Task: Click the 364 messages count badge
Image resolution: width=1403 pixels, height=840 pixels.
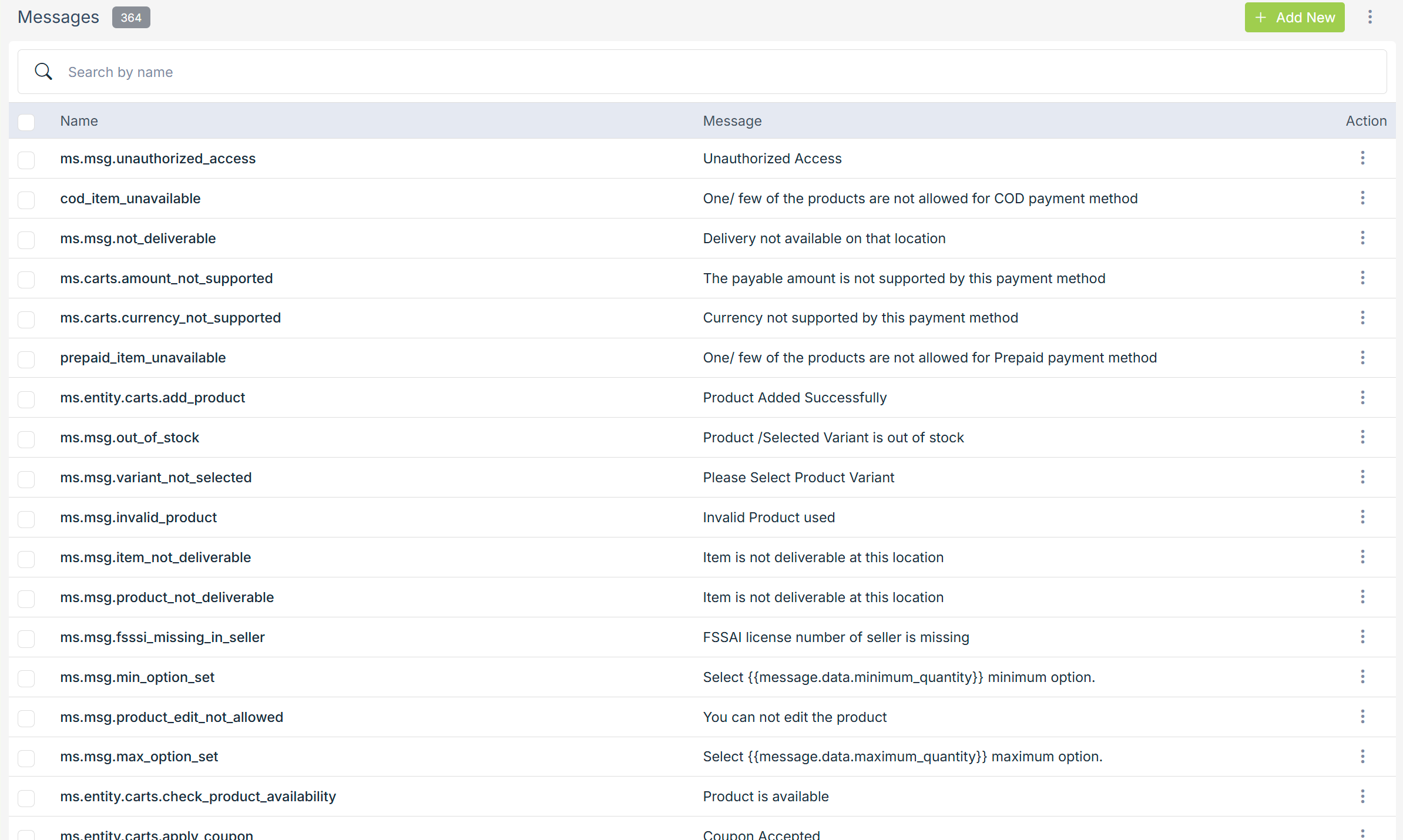Action: [131, 18]
